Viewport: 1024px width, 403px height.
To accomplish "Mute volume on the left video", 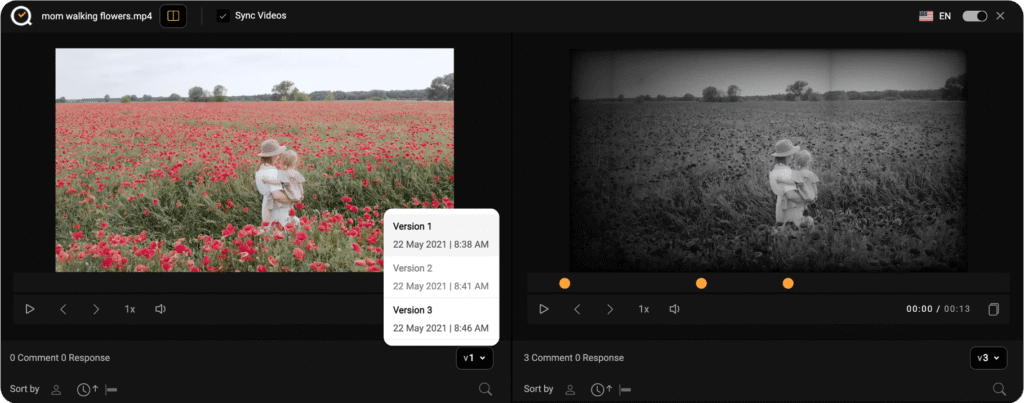I will (161, 309).
